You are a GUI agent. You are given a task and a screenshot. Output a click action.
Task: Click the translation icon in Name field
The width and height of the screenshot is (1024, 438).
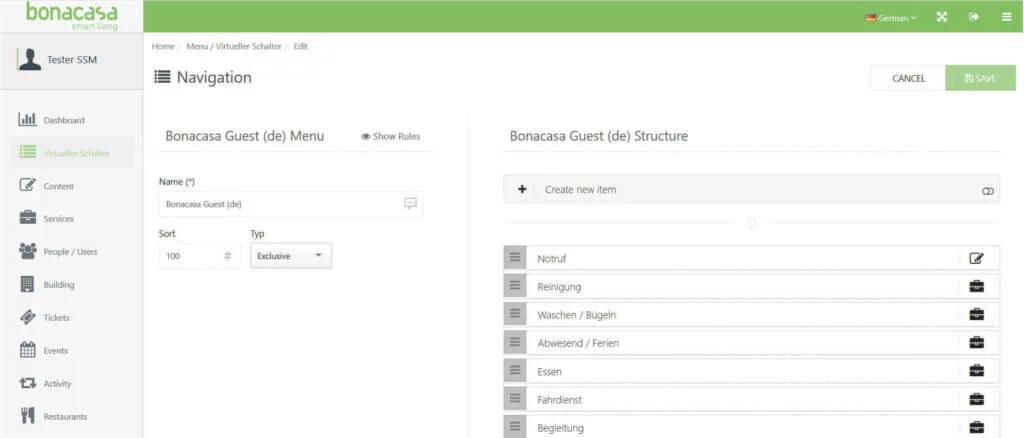[x=410, y=203]
